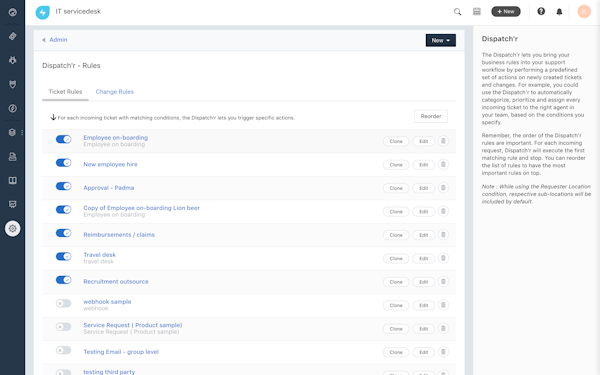Switch to the Ticket Rules tab
600x375 pixels.
pos(65,92)
